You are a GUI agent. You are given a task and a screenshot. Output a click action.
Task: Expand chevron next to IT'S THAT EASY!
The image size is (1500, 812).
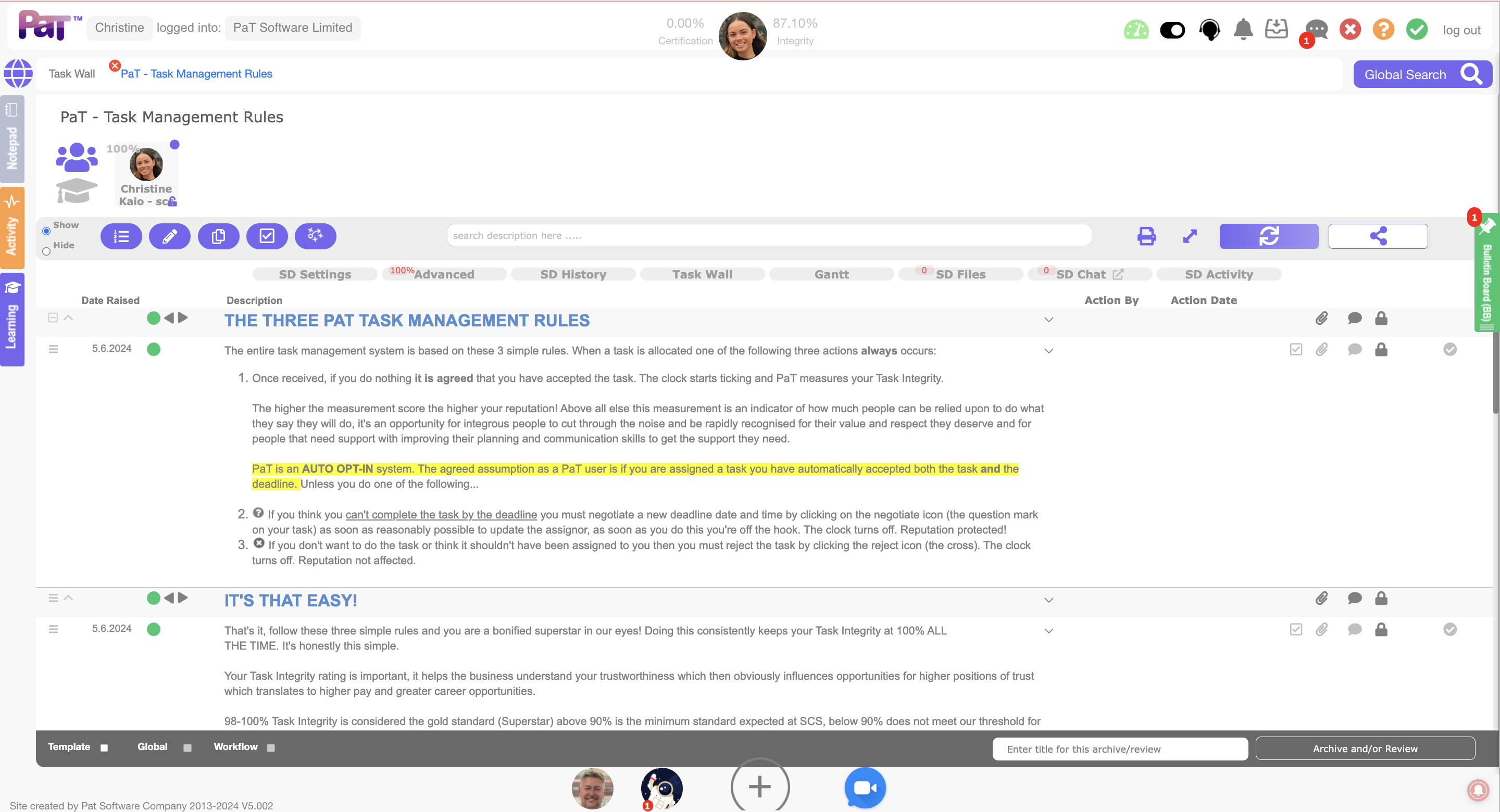pos(1048,600)
